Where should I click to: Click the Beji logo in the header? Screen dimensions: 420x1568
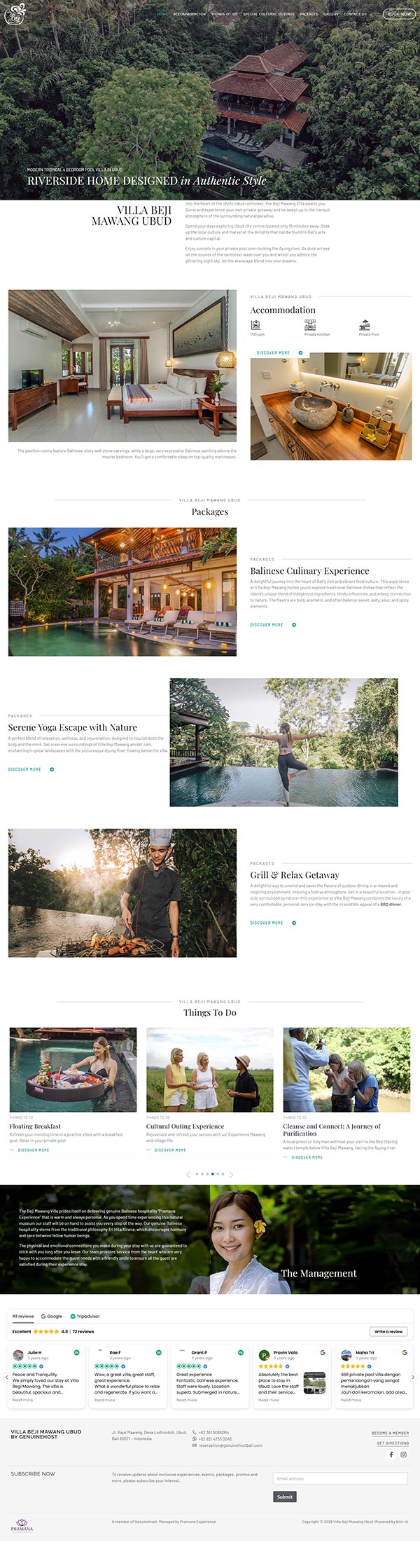[x=15, y=13]
